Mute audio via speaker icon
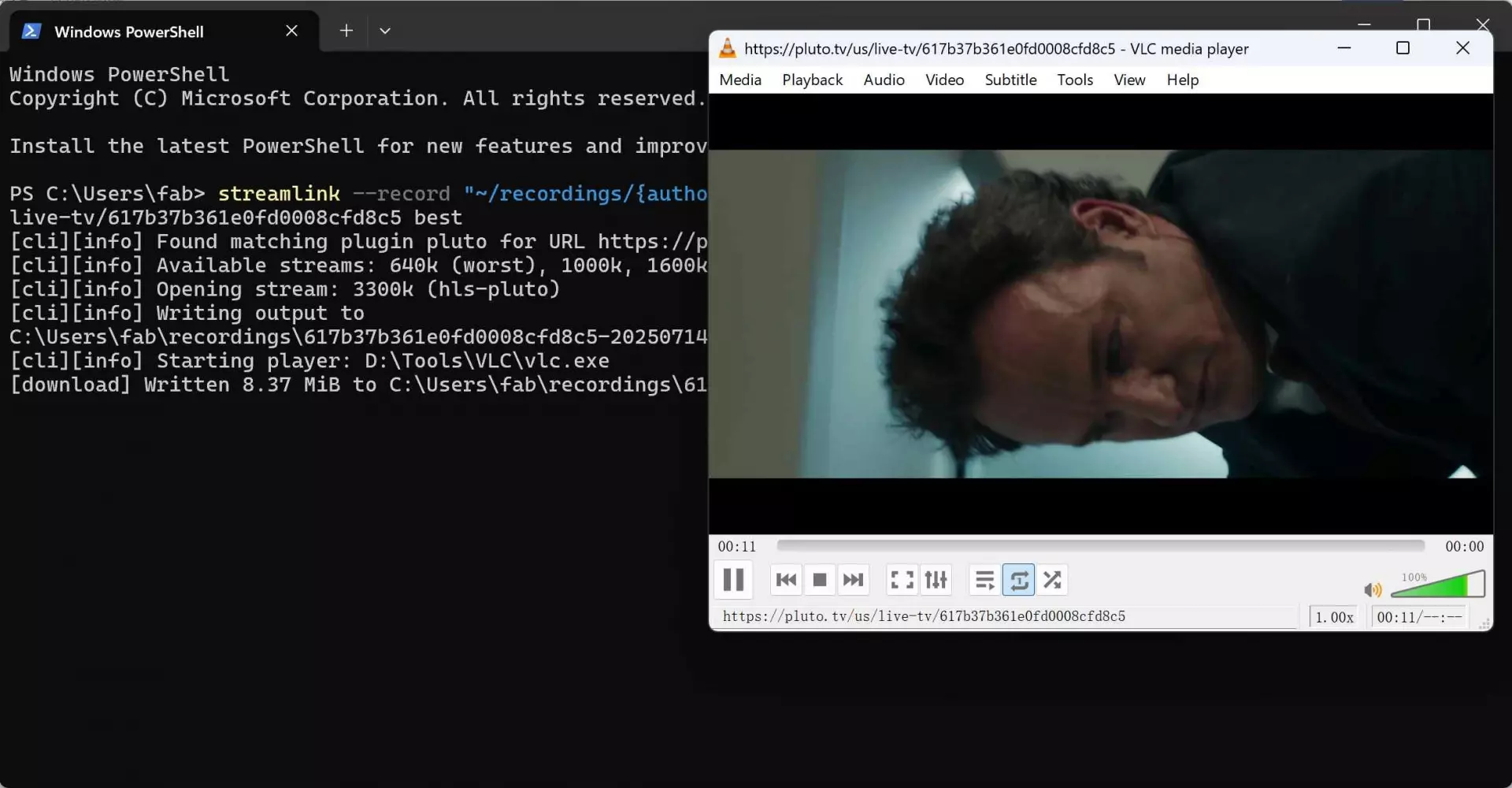Image resolution: width=1512 pixels, height=788 pixels. 1373,589
